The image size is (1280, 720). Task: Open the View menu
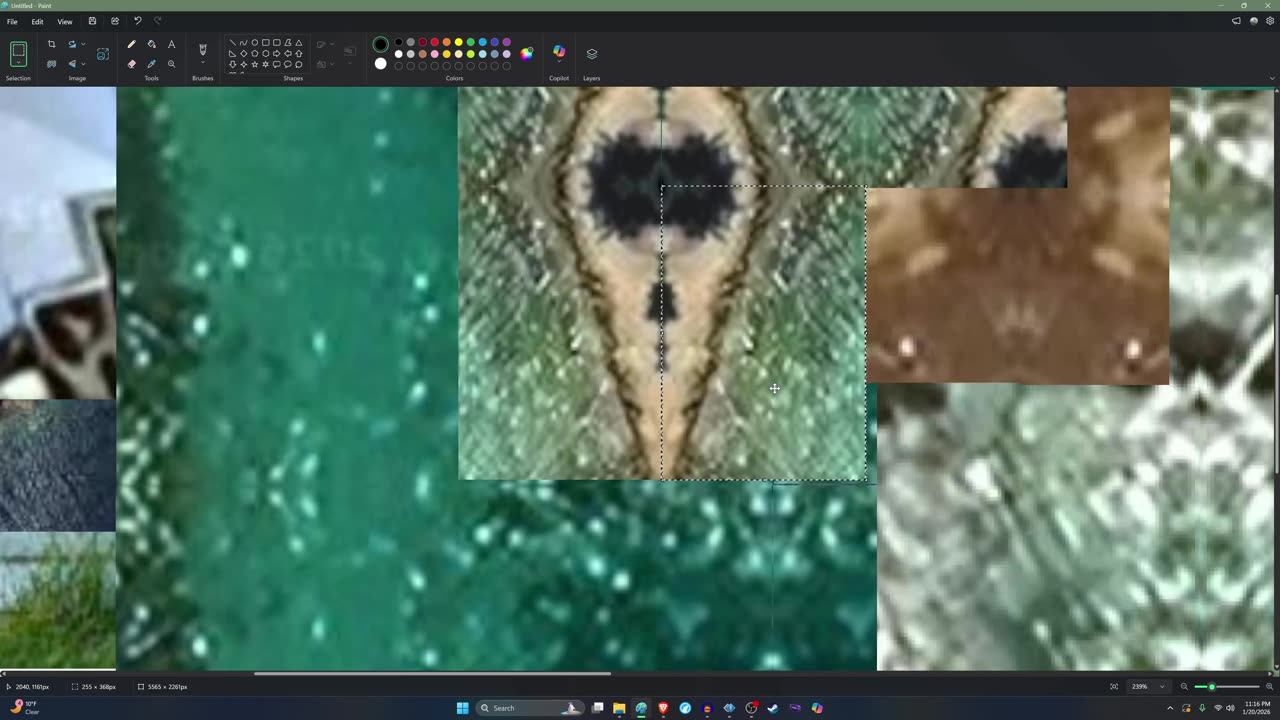[64, 21]
